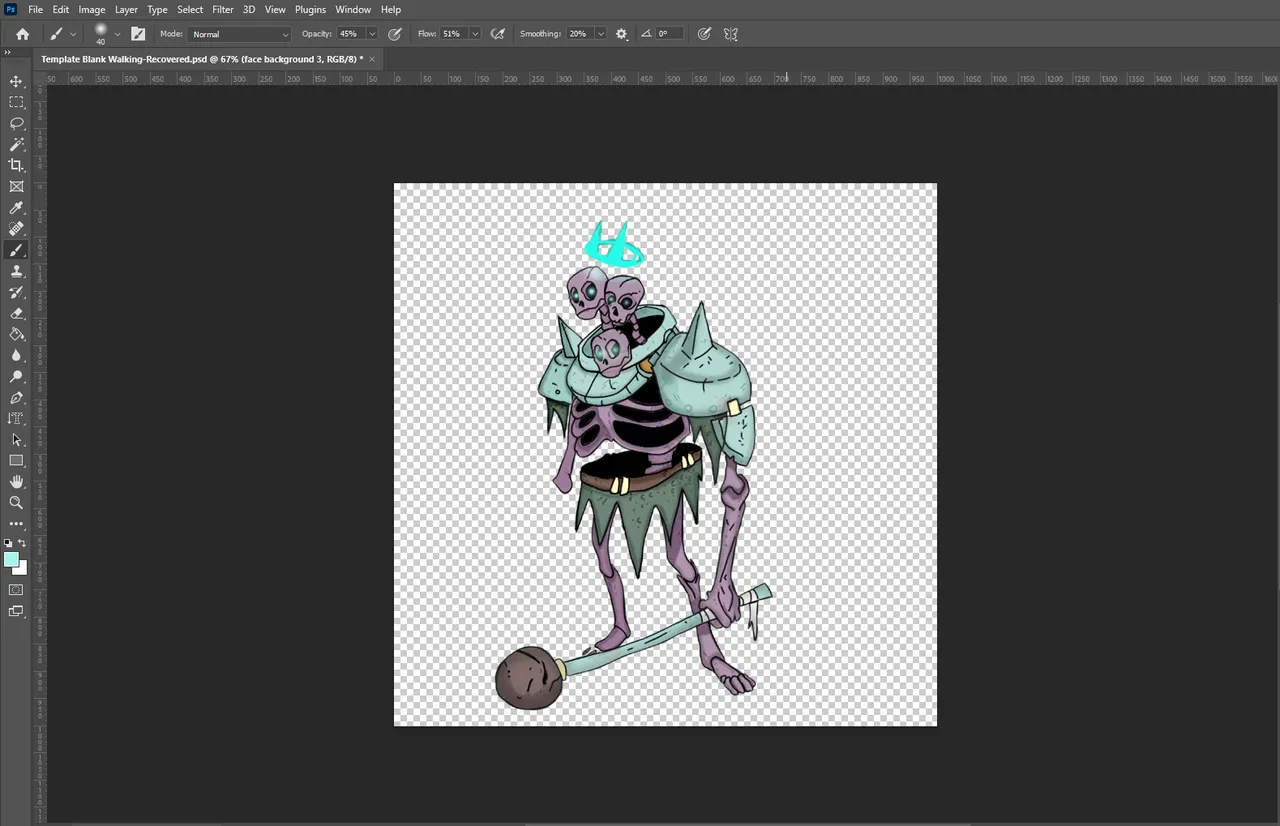
Task: Select the Crop tool
Action: coord(16,165)
